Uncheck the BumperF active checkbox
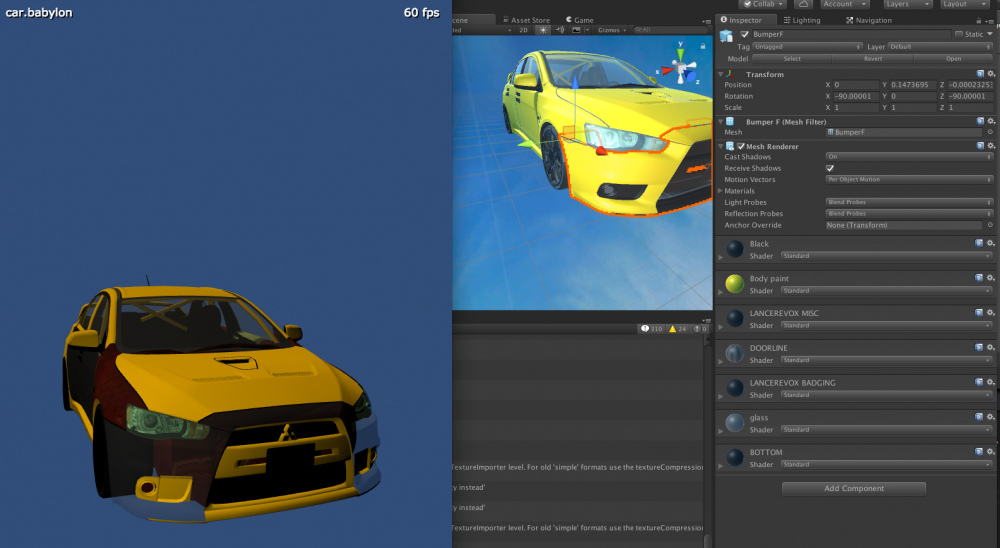This screenshot has width=1000, height=548. [744, 34]
